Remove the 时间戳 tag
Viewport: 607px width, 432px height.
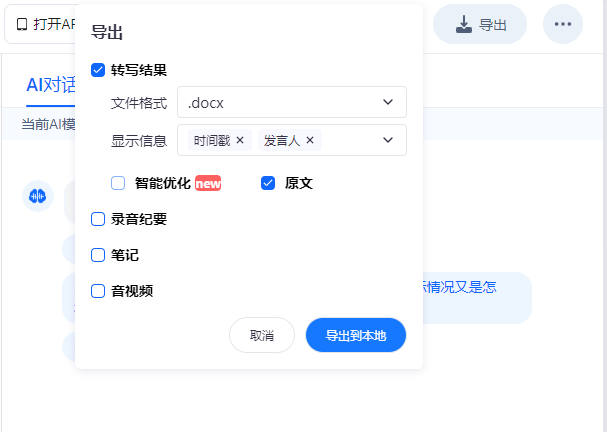coord(240,140)
